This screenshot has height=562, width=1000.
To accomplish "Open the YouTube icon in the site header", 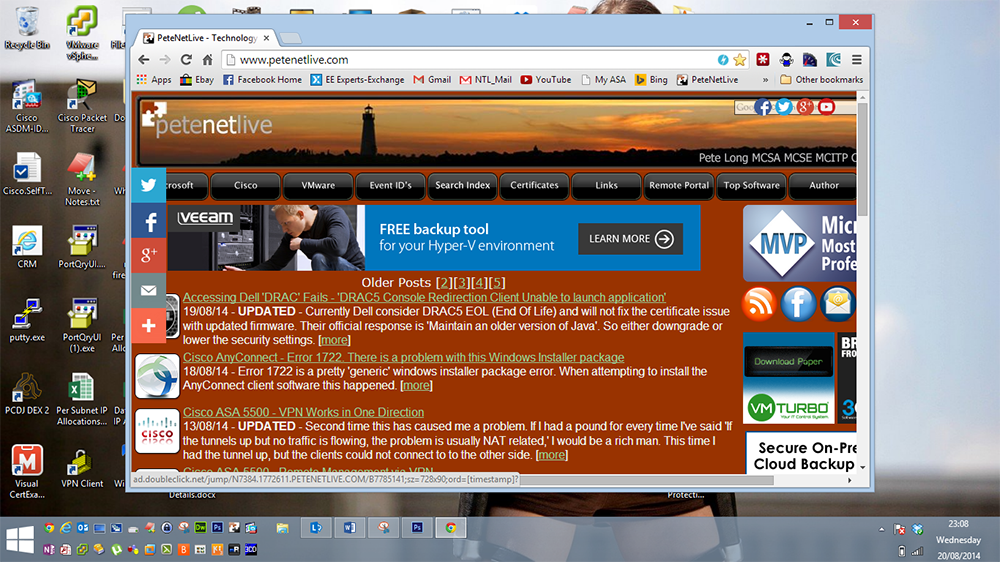I will click(827, 107).
